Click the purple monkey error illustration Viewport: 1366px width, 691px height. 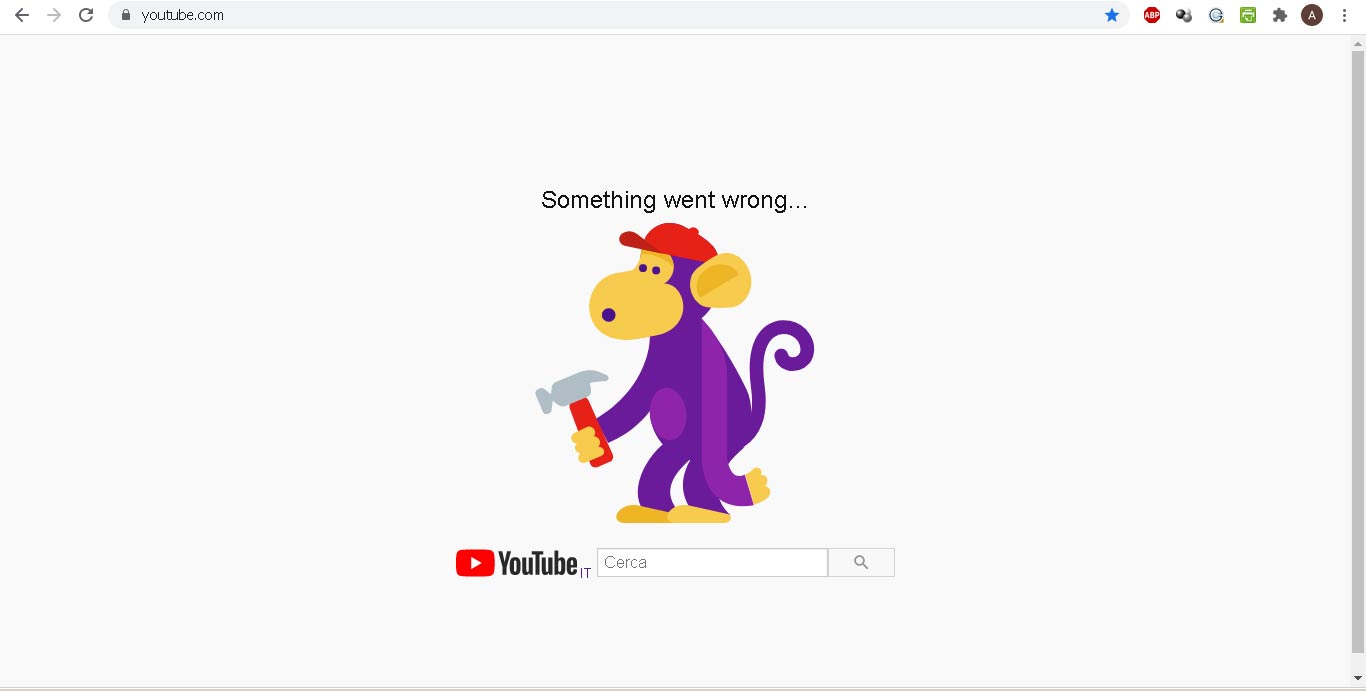[x=675, y=373]
